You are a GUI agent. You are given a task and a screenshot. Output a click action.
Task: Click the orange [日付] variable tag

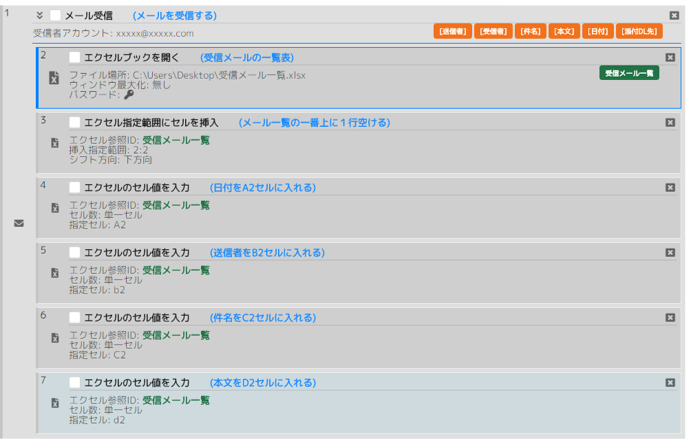pyautogui.click(x=598, y=31)
